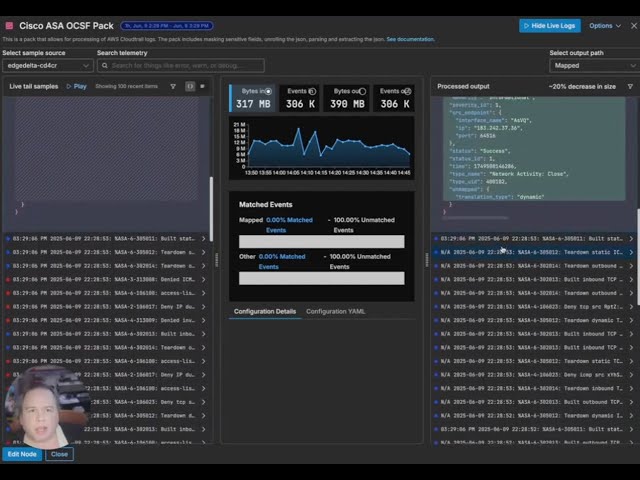Click the Cisco ASA OCSF Pack logo icon
640x480 pixels.
[x=9, y=26]
